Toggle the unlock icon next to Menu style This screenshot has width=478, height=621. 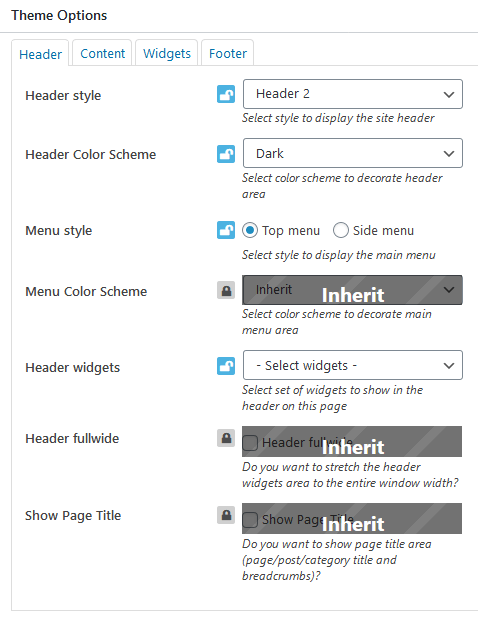point(226,230)
